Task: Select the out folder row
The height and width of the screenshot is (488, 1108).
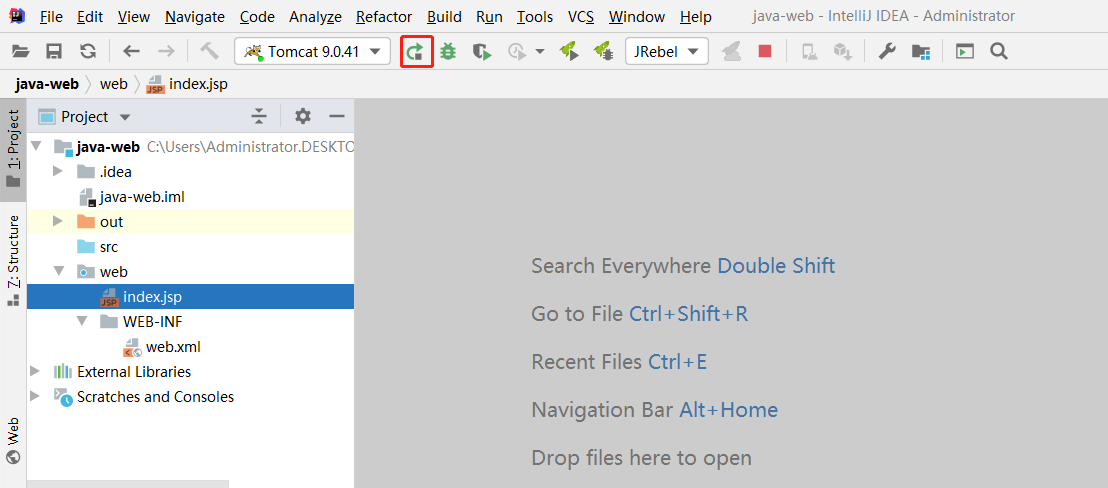Action: coord(190,222)
